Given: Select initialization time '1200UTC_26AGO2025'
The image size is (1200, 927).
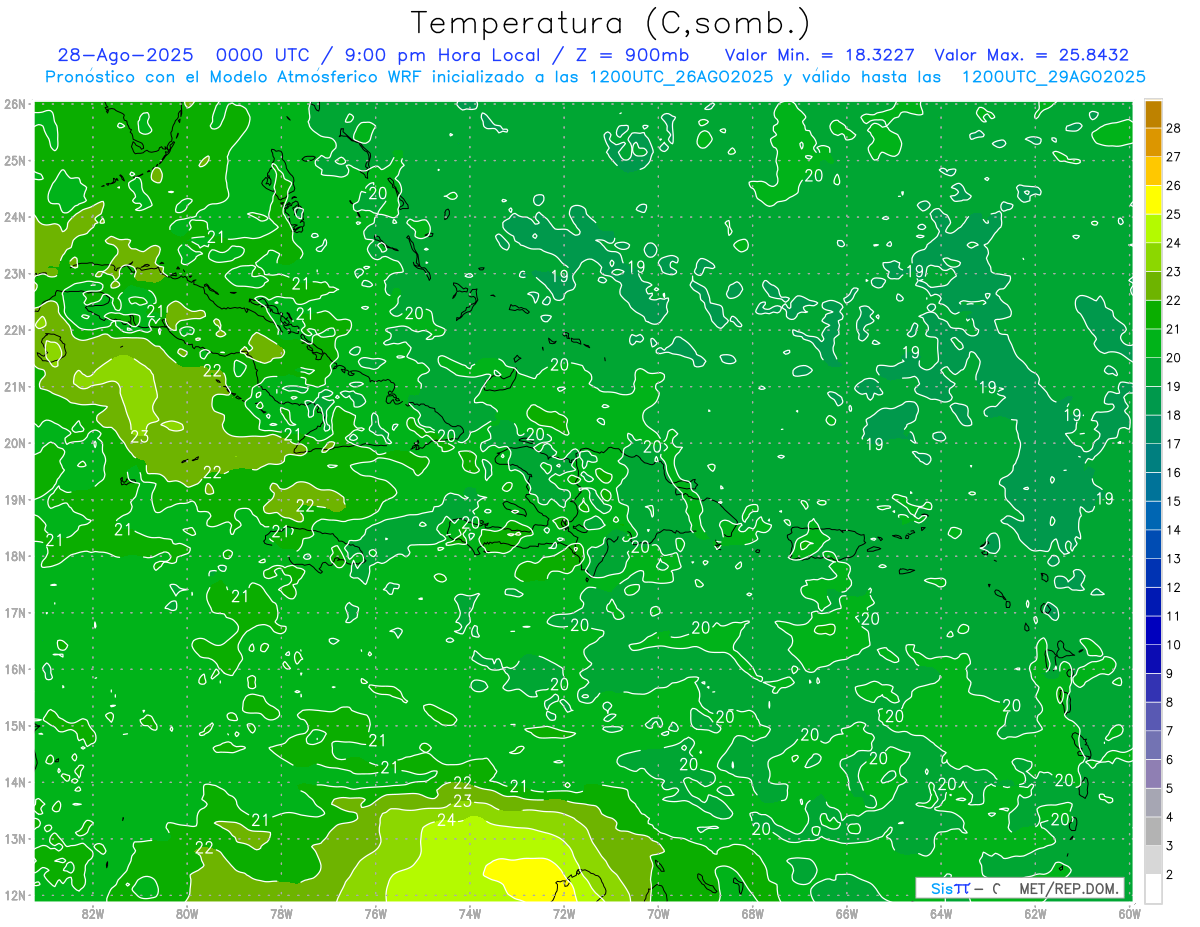Looking at the screenshot, I should (682, 77).
